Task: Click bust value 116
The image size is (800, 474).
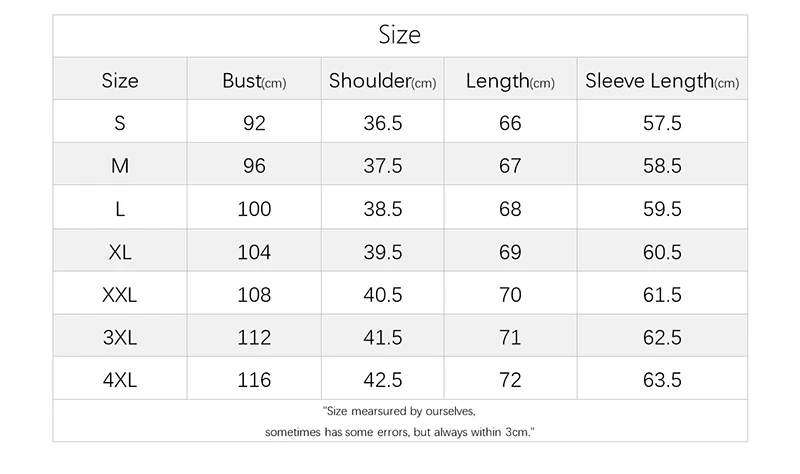Action: coord(254,381)
